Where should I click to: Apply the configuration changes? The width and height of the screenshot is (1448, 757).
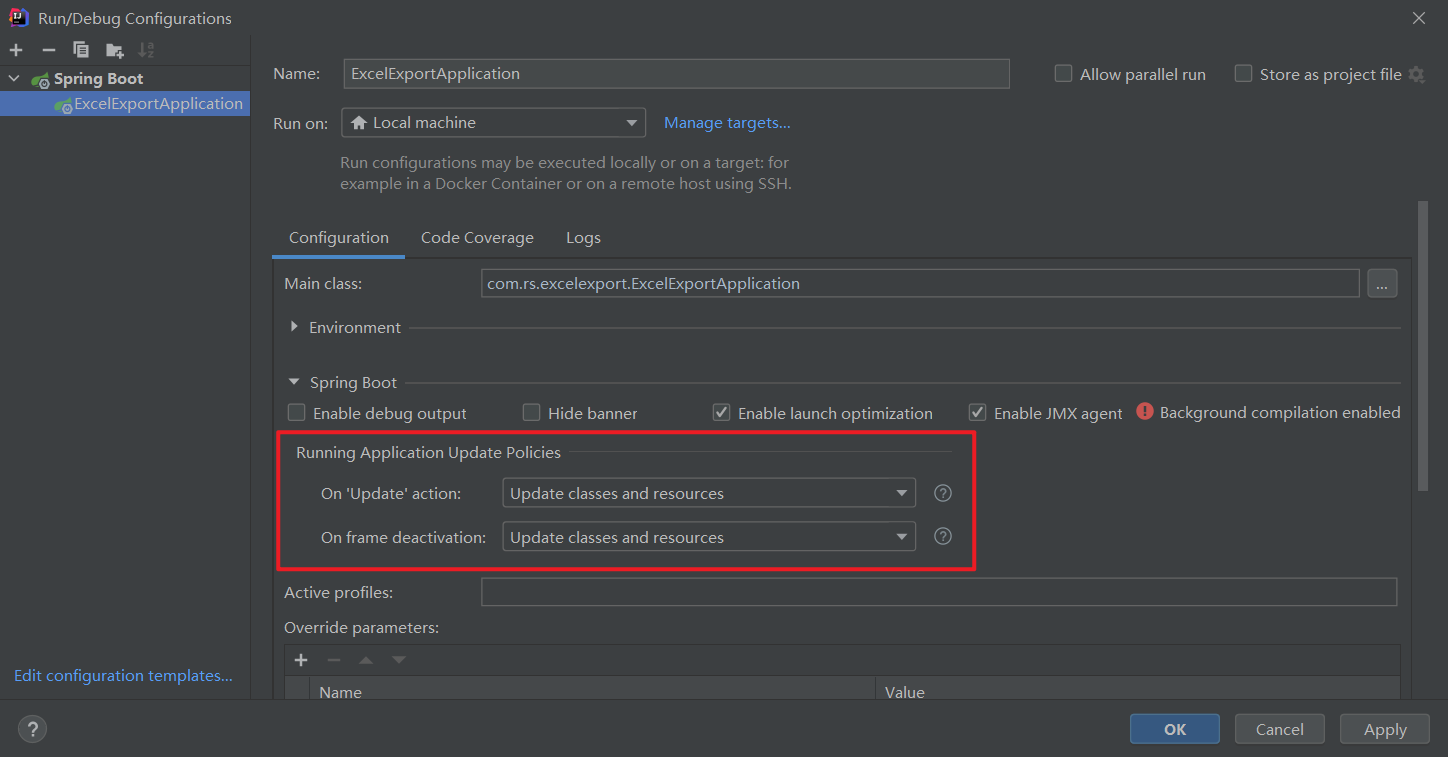pyautogui.click(x=1385, y=729)
